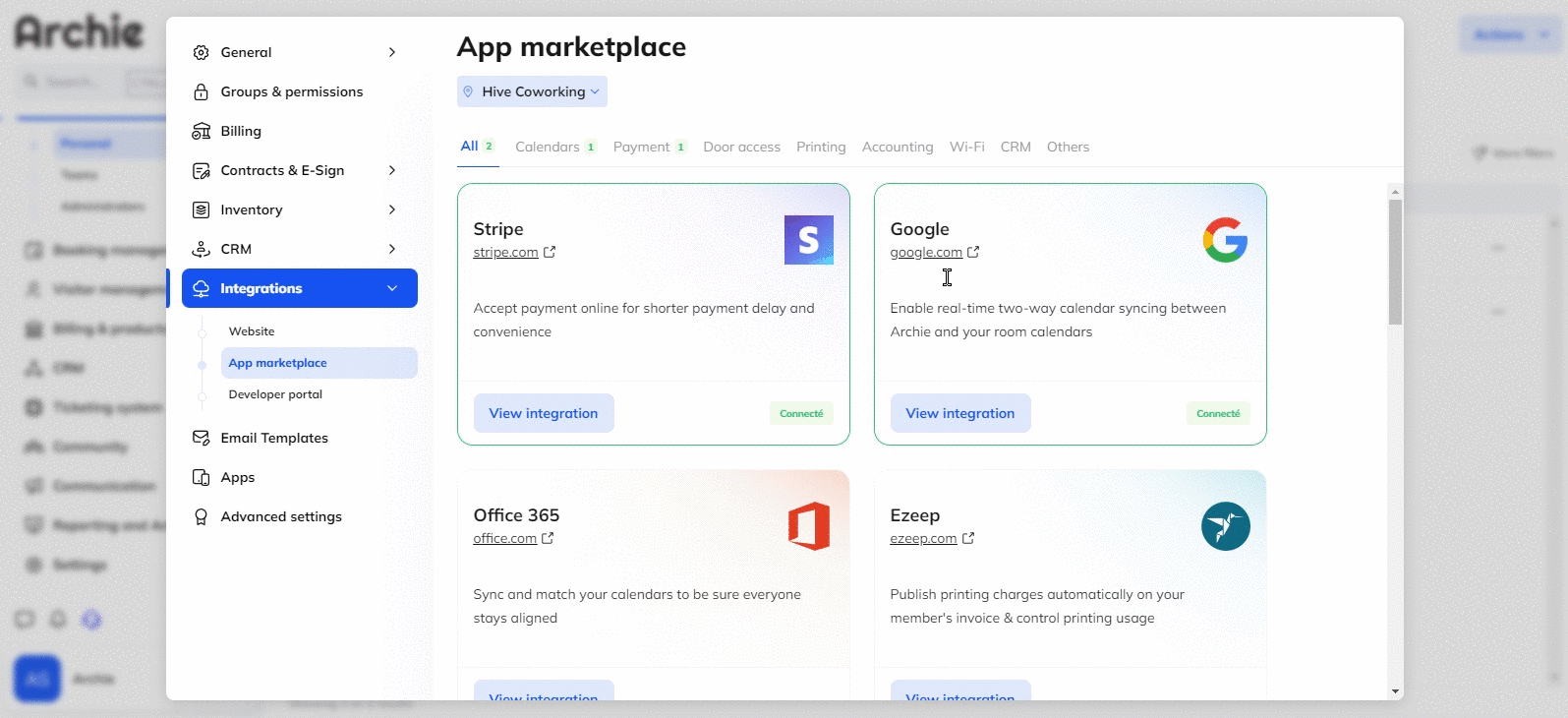Image resolution: width=1568 pixels, height=718 pixels.
Task: Switch to the Wi-Fi tab
Action: [x=966, y=147]
